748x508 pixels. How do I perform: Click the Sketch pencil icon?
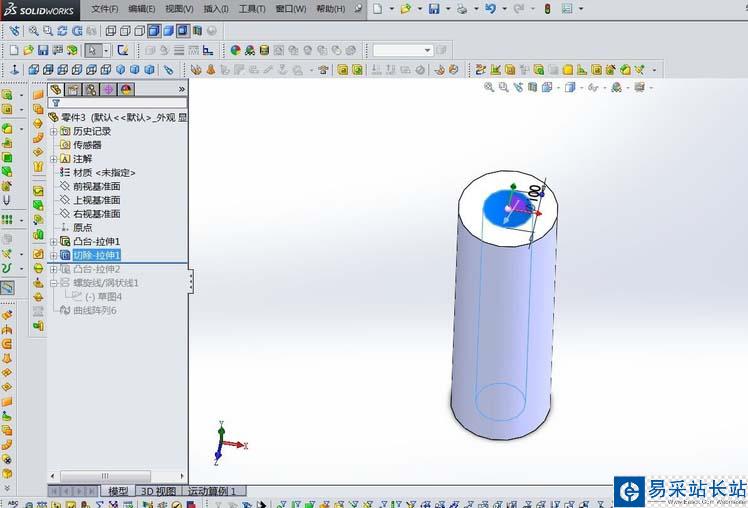(123, 50)
